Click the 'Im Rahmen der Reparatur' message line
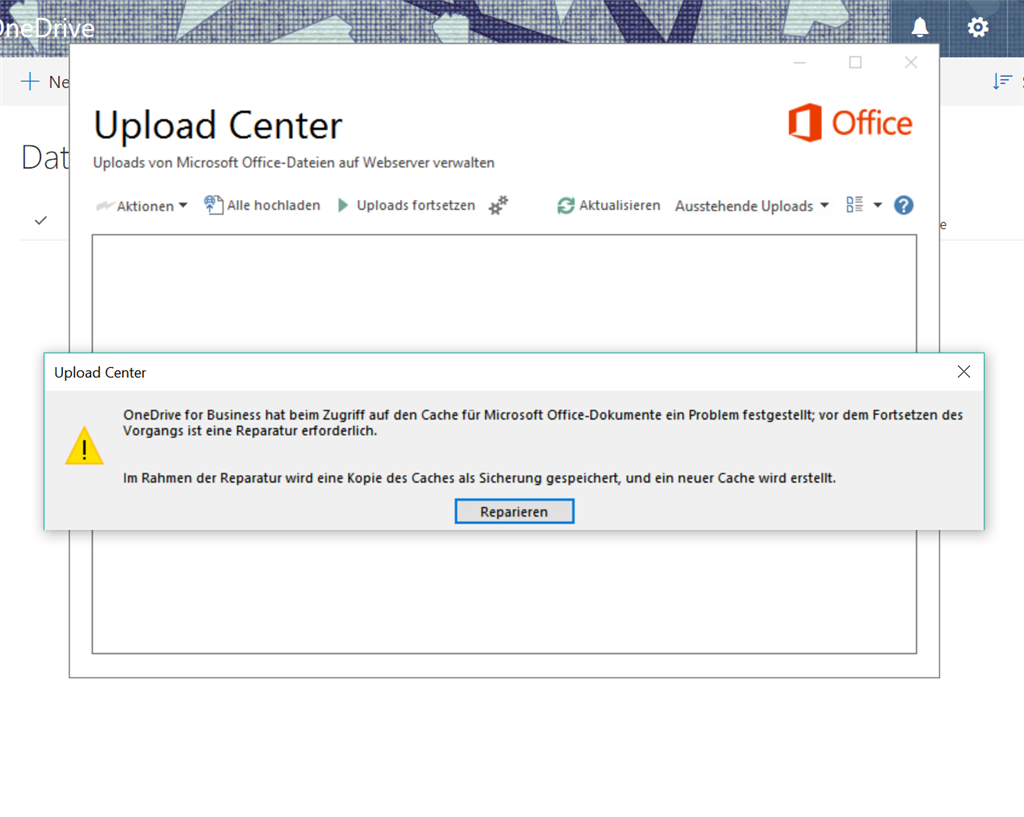This screenshot has width=1024, height=817. coord(479,478)
